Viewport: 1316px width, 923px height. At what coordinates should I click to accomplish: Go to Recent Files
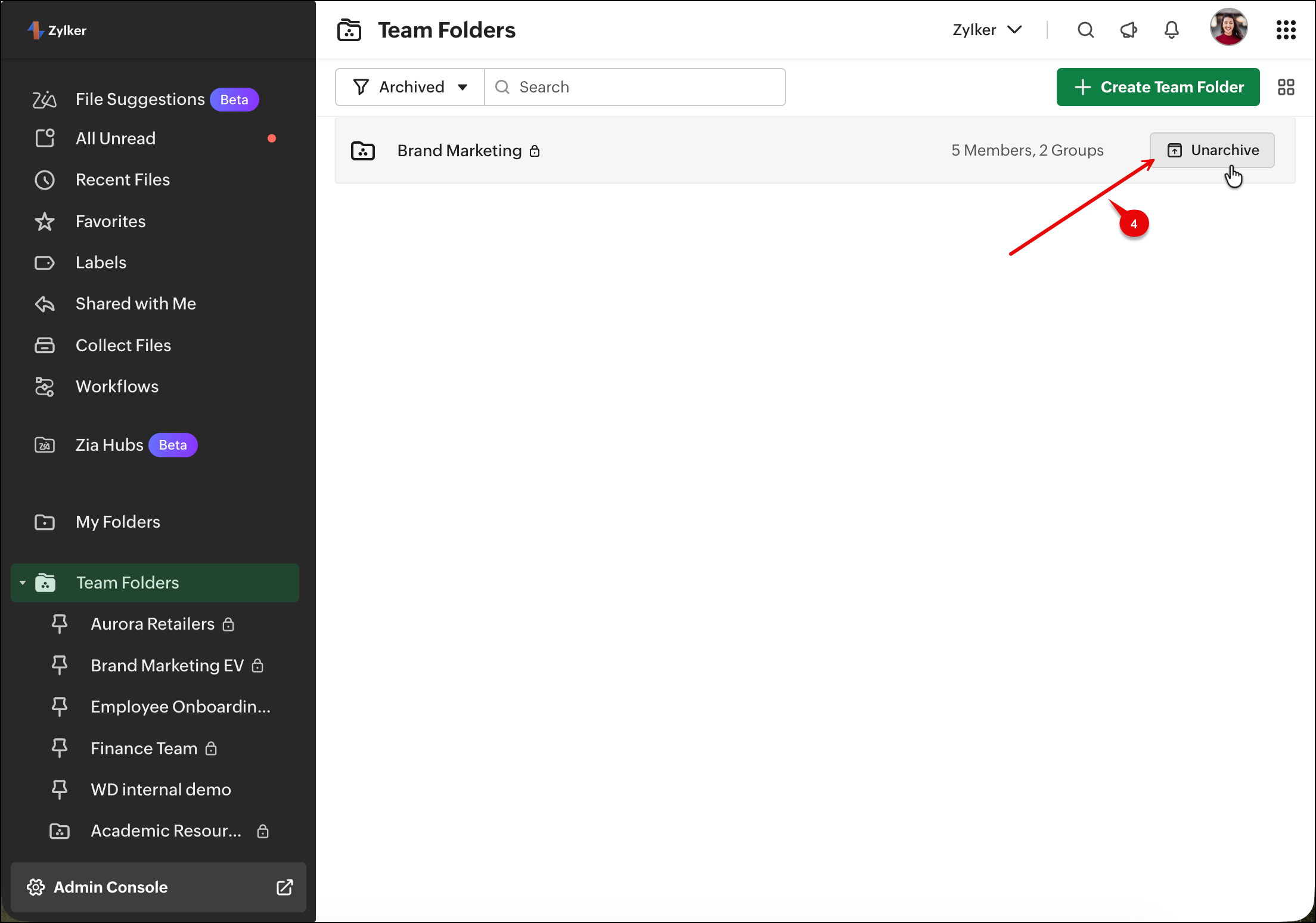click(x=122, y=179)
